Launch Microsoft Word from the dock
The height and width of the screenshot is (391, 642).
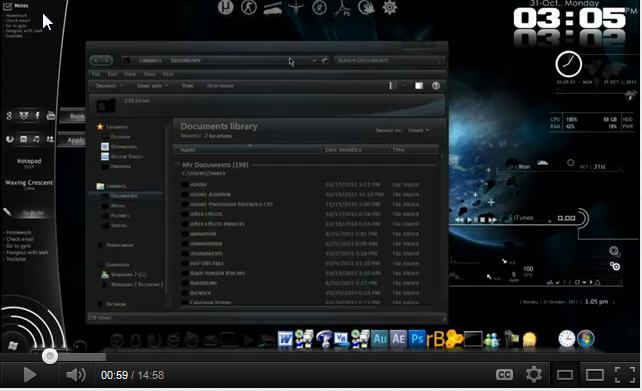tap(285, 339)
